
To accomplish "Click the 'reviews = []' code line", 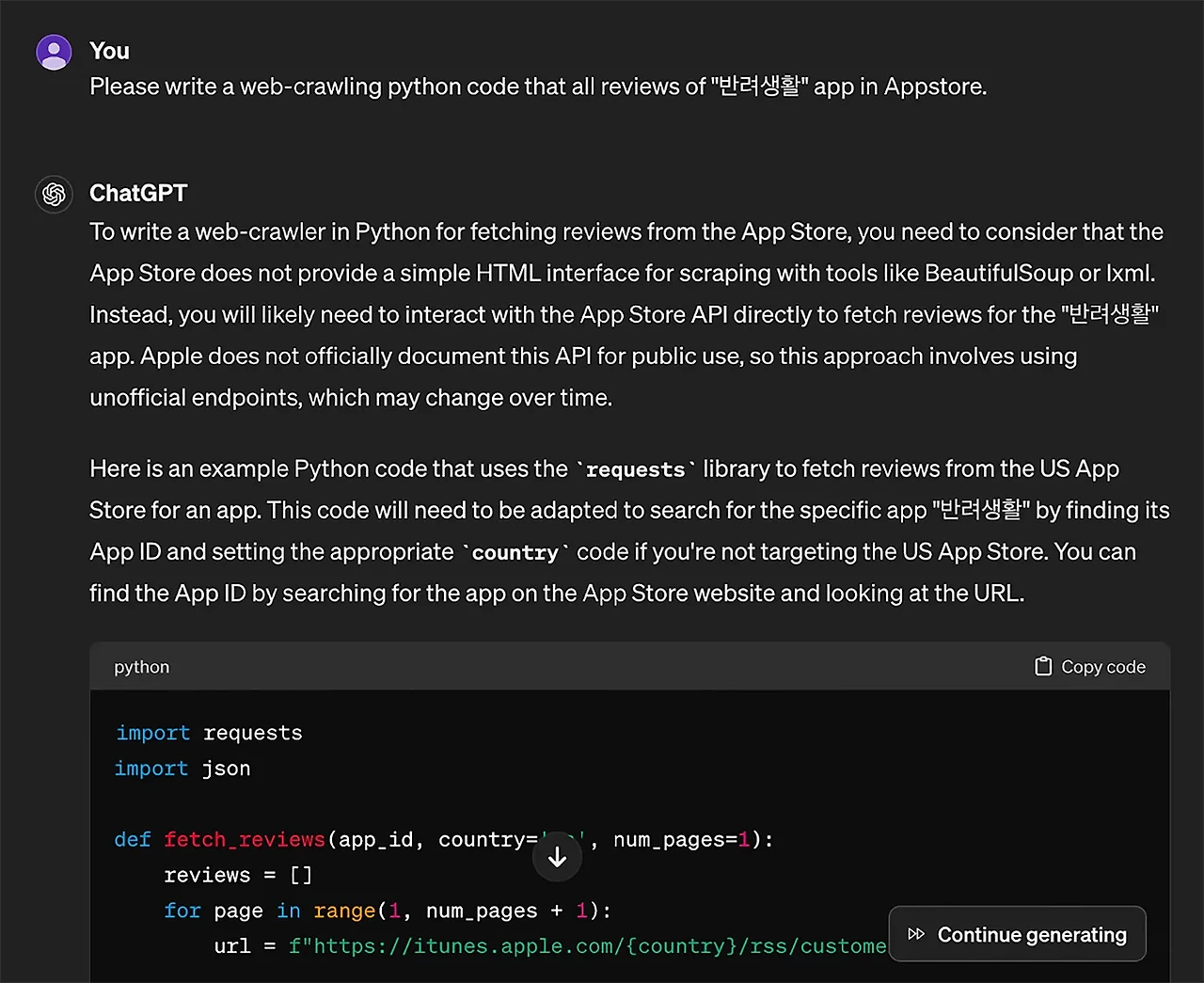I will pos(238,875).
